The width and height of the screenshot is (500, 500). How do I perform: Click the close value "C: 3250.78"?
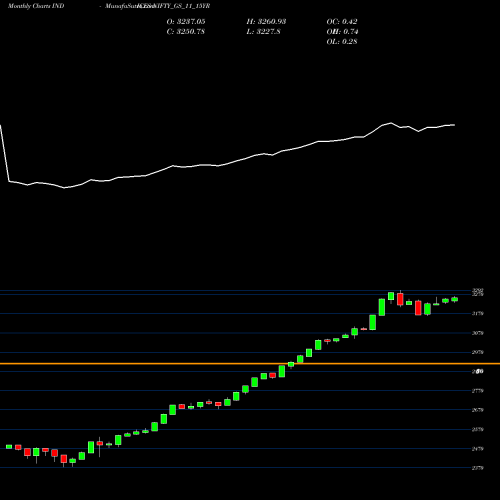[186, 31]
